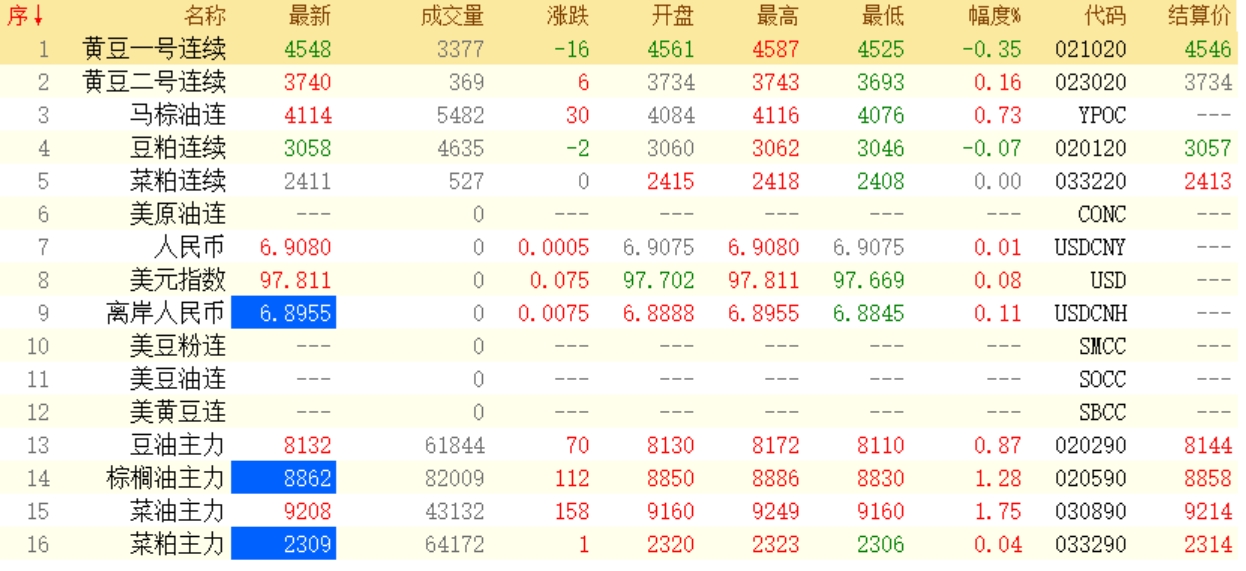Click highlighted 6.8955 price of 离岸人民币
Screen dimensions: 1246x571
coord(283,313)
